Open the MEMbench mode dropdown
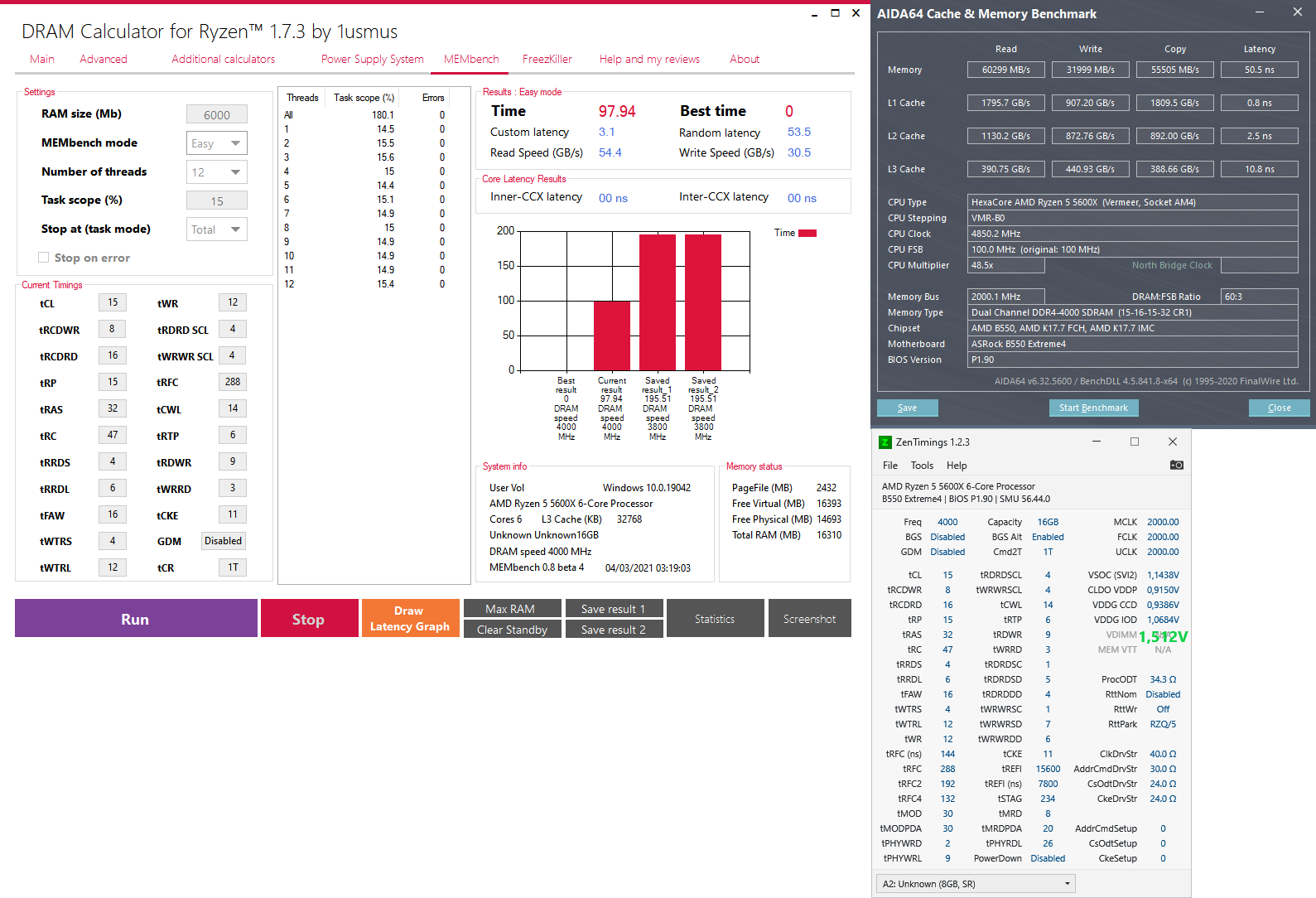Image resolution: width=1316 pixels, height=898 pixels. (217, 143)
